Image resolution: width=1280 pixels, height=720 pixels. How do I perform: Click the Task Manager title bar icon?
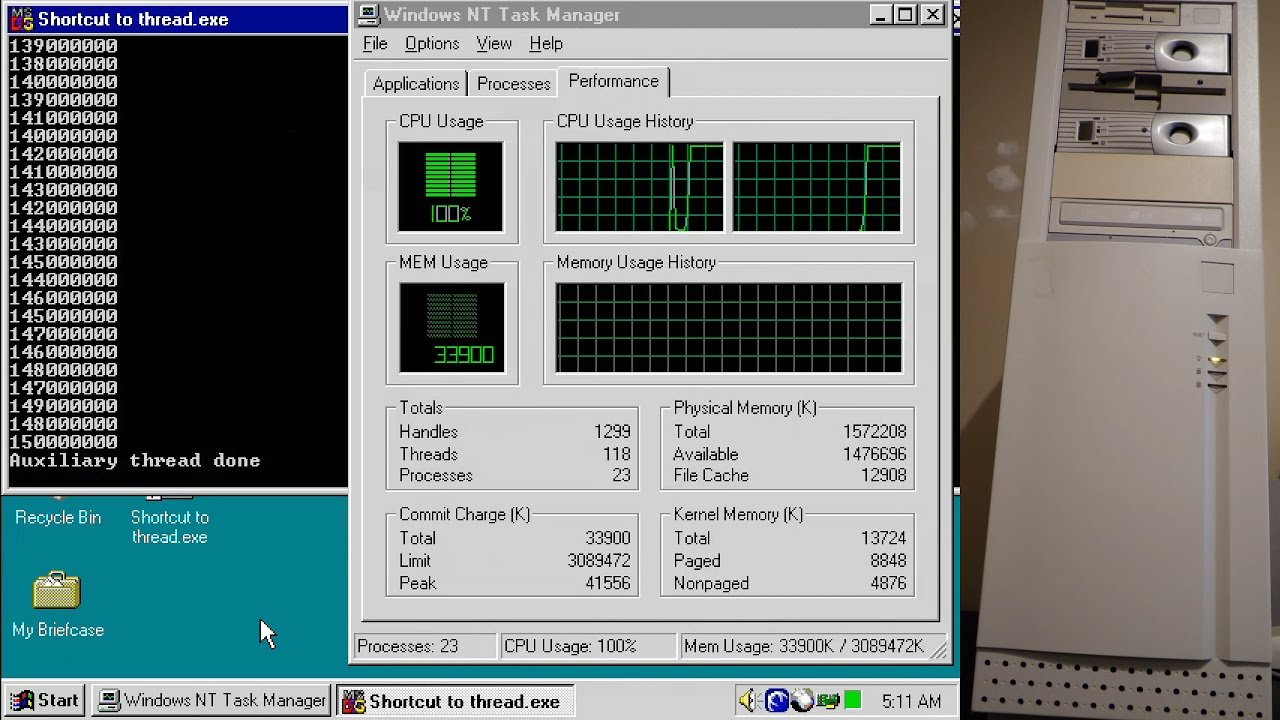click(369, 15)
